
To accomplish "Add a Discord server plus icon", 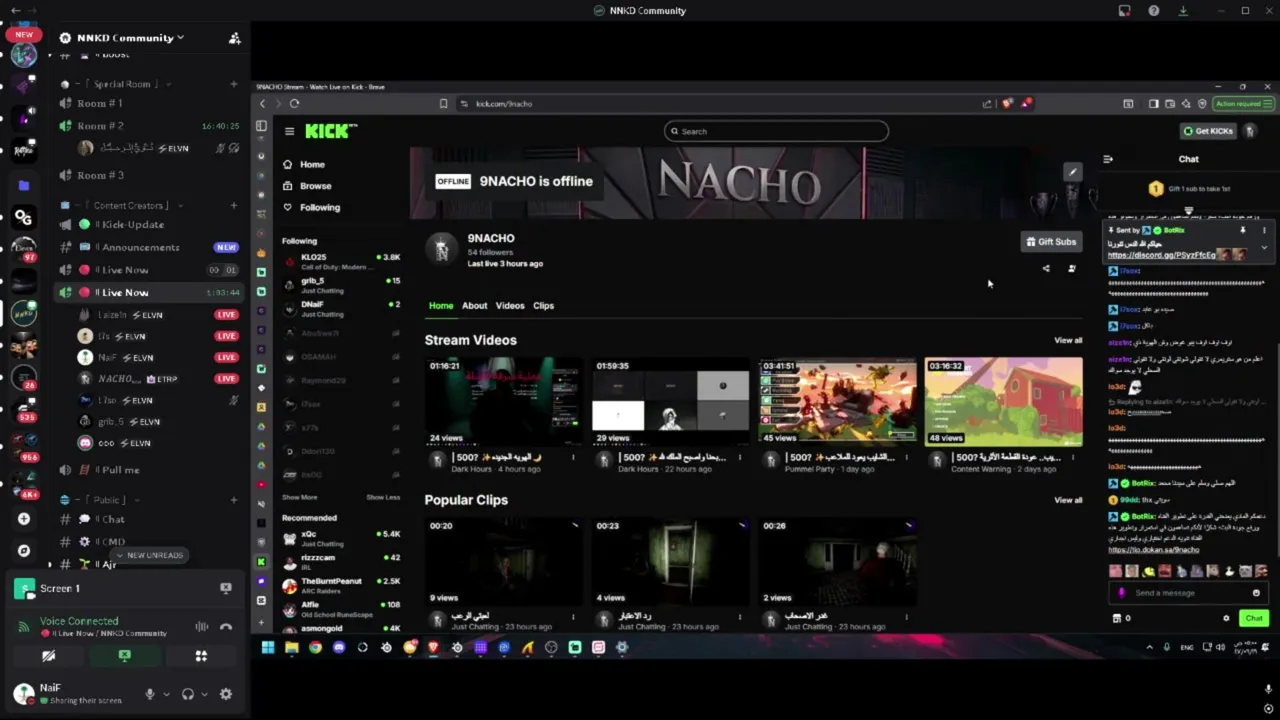I will (x=24, y=519).
